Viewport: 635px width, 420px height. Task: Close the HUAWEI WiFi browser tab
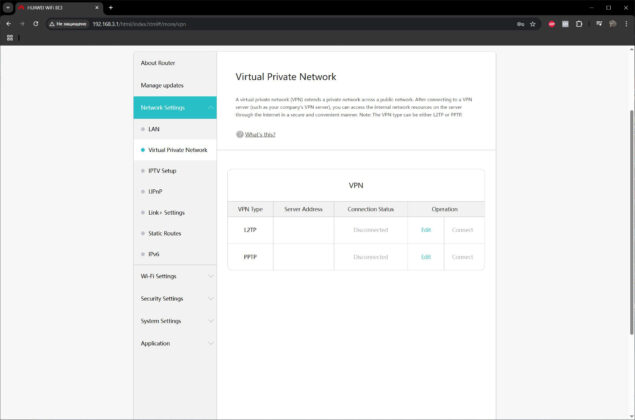tap(97, 7)
